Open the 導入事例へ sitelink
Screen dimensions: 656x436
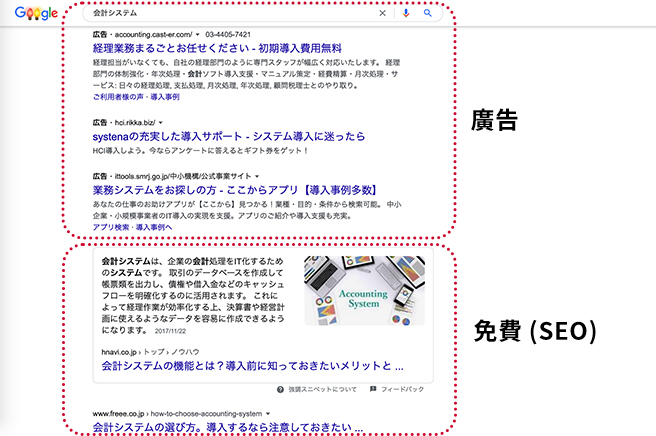tap(154, 227)
